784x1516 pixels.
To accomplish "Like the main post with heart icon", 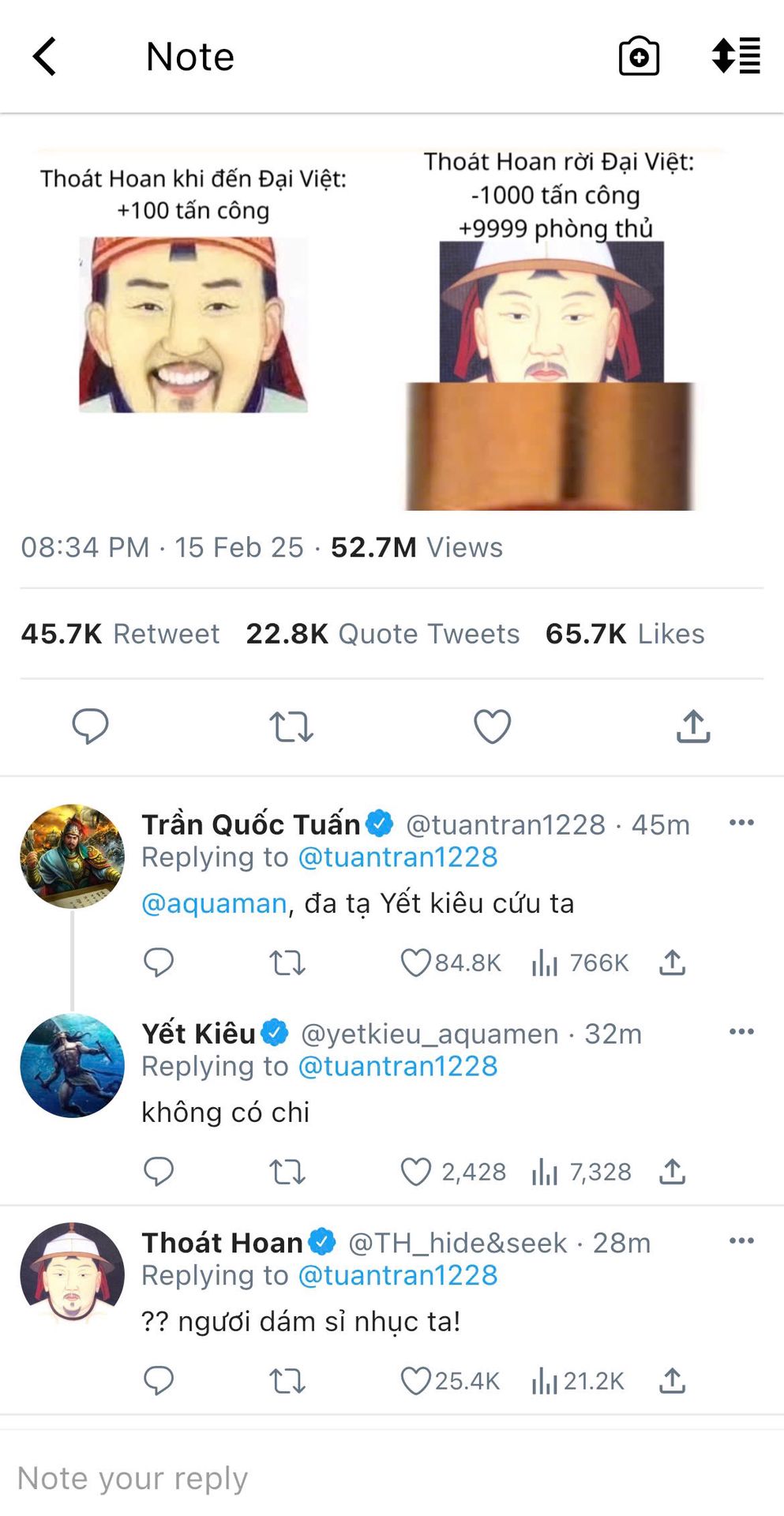I will [492, 726].
